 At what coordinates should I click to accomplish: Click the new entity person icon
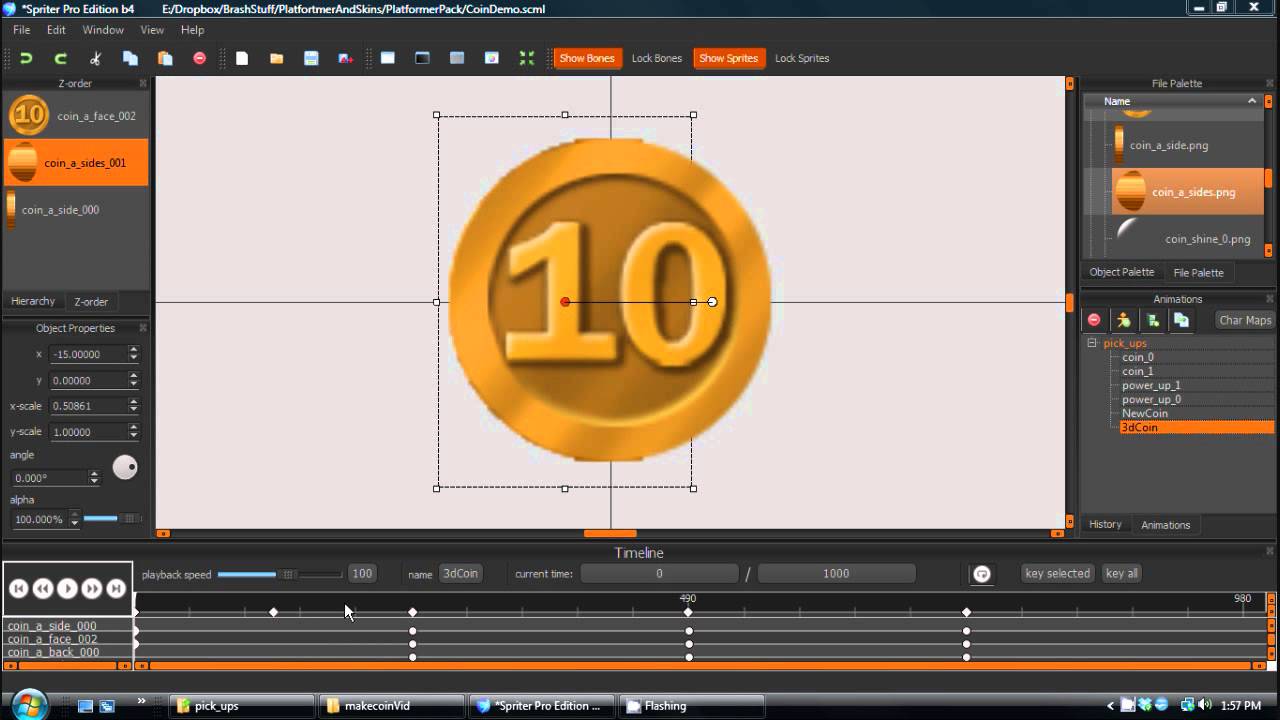coord(1123,320)
